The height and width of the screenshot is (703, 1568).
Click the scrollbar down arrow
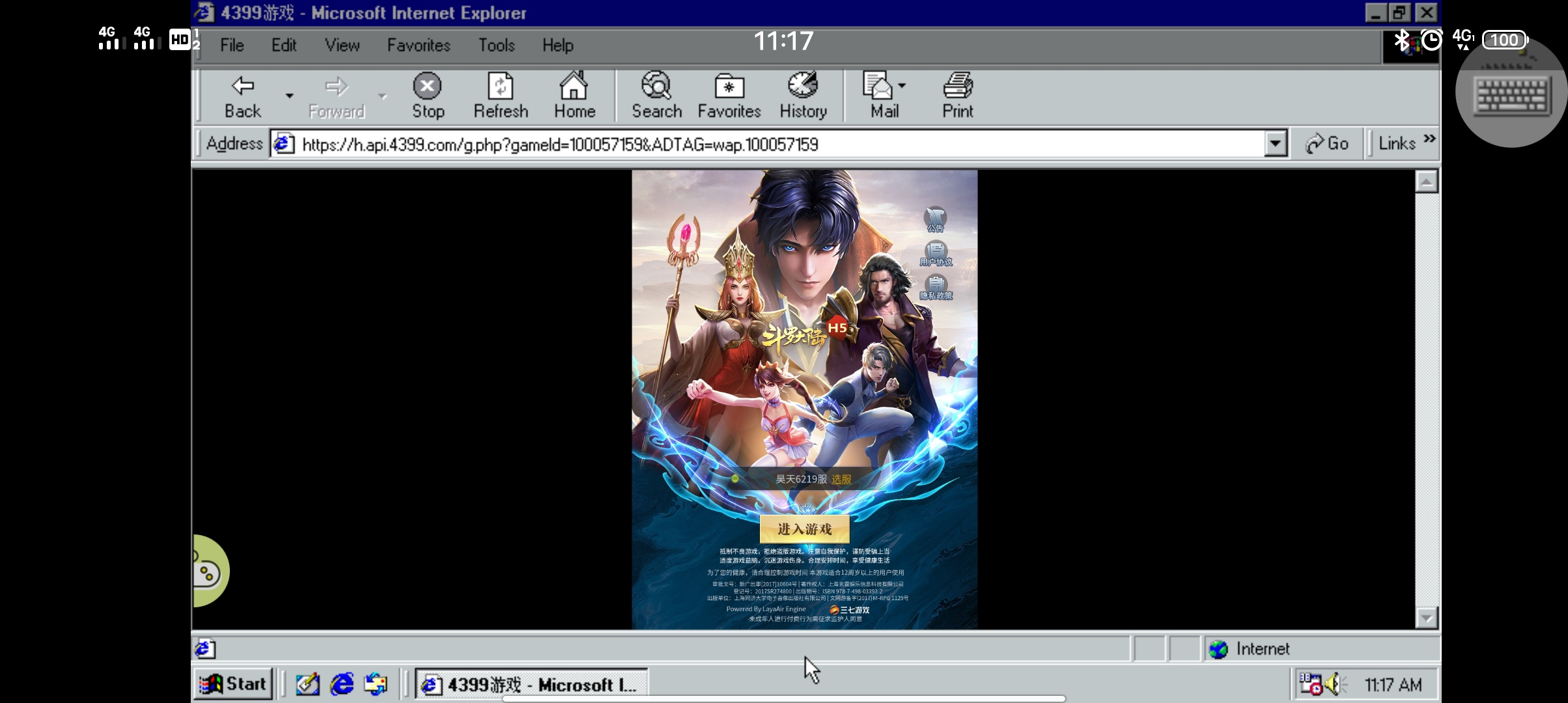pyautogui.click(x=1426, y=617)
